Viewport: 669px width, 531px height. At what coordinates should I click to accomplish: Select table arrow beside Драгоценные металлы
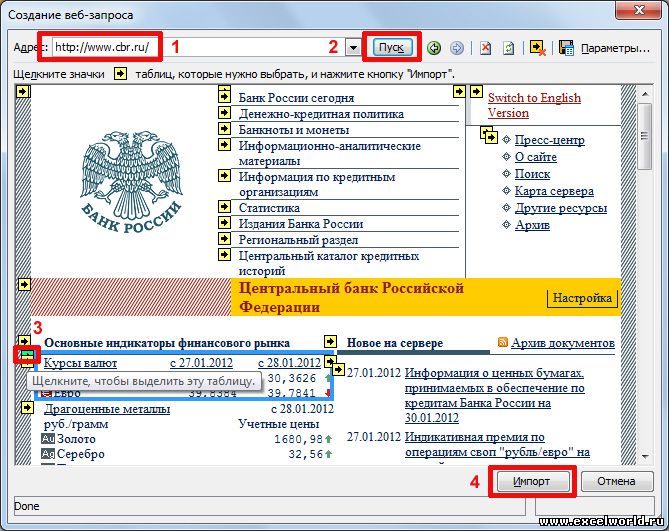(27, 408)
